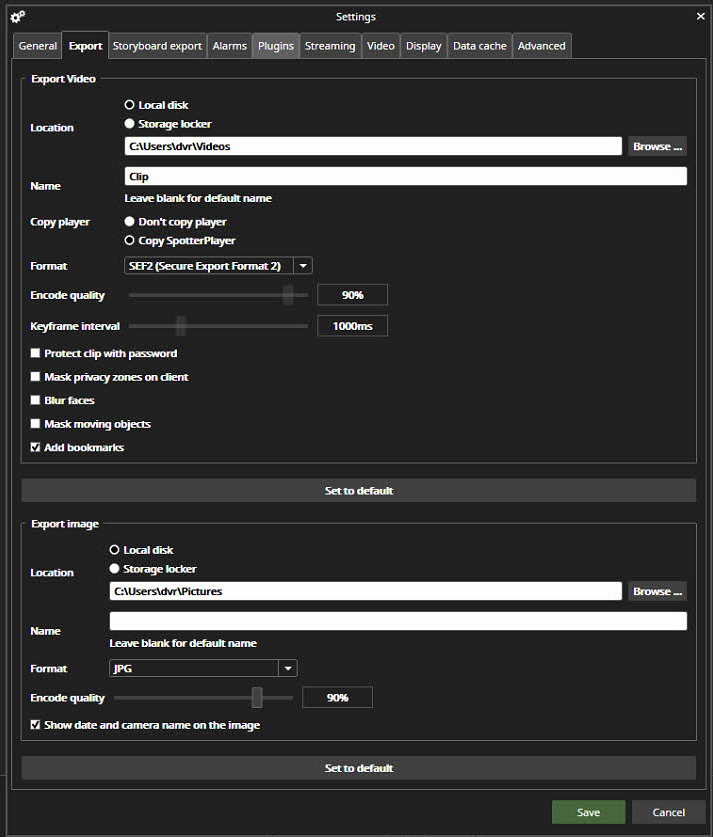
Task: Go to the Data cache tab
Action: (x=479, y=46)
